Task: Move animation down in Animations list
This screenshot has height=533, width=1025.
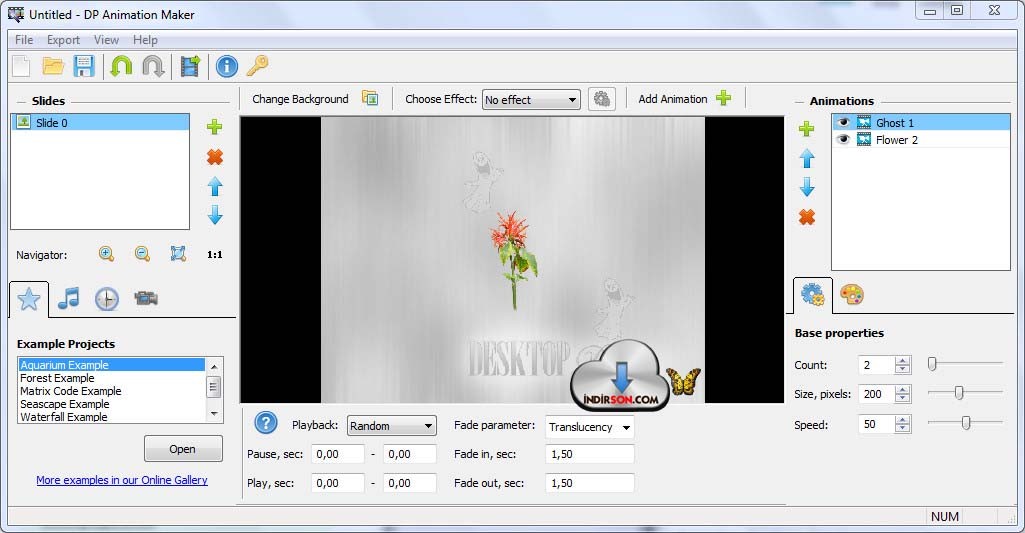Action: click(x=807, y=187)
